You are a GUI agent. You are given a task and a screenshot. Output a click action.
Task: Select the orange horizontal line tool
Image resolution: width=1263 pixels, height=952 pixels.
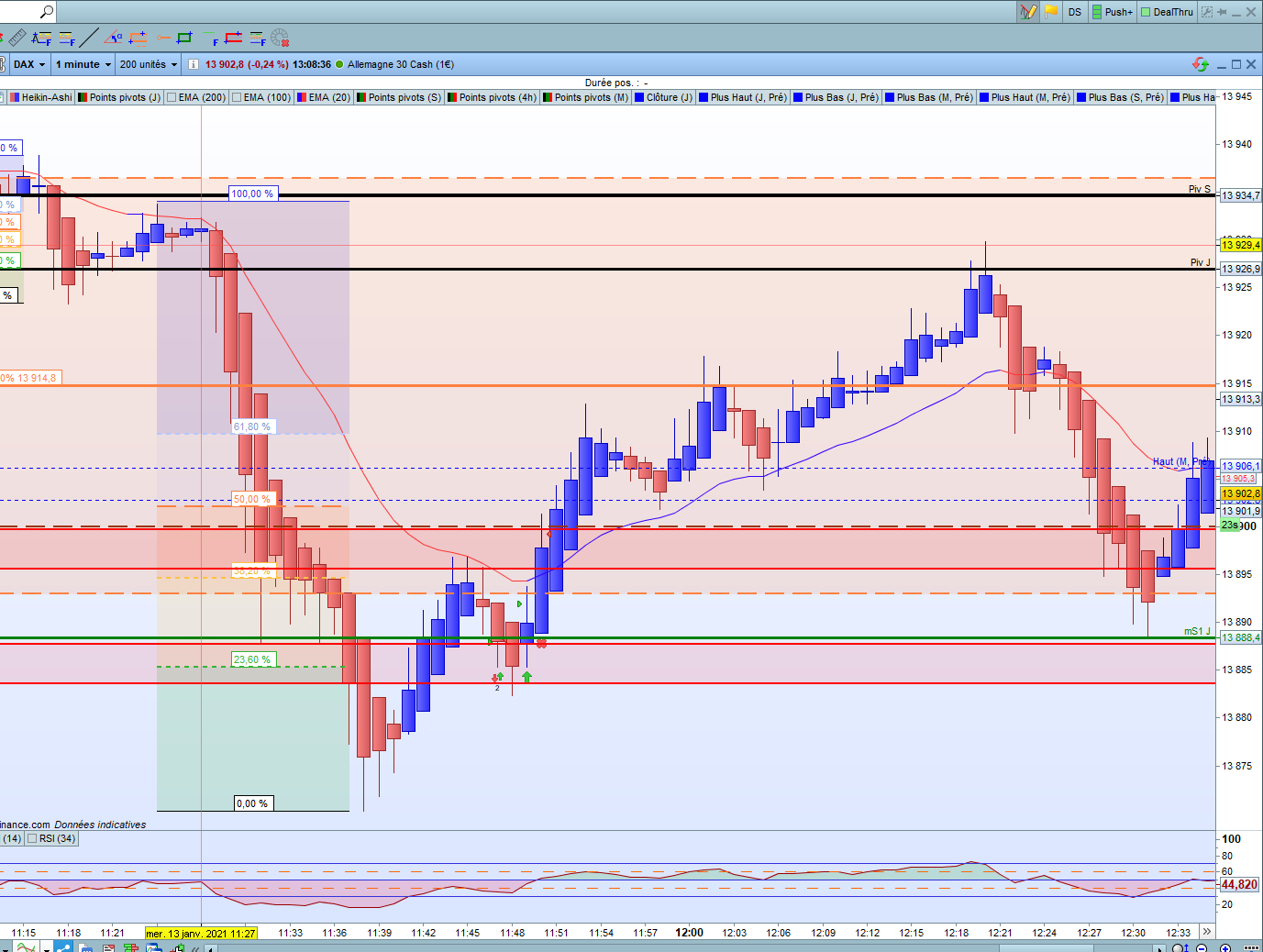tap(138, 39)
